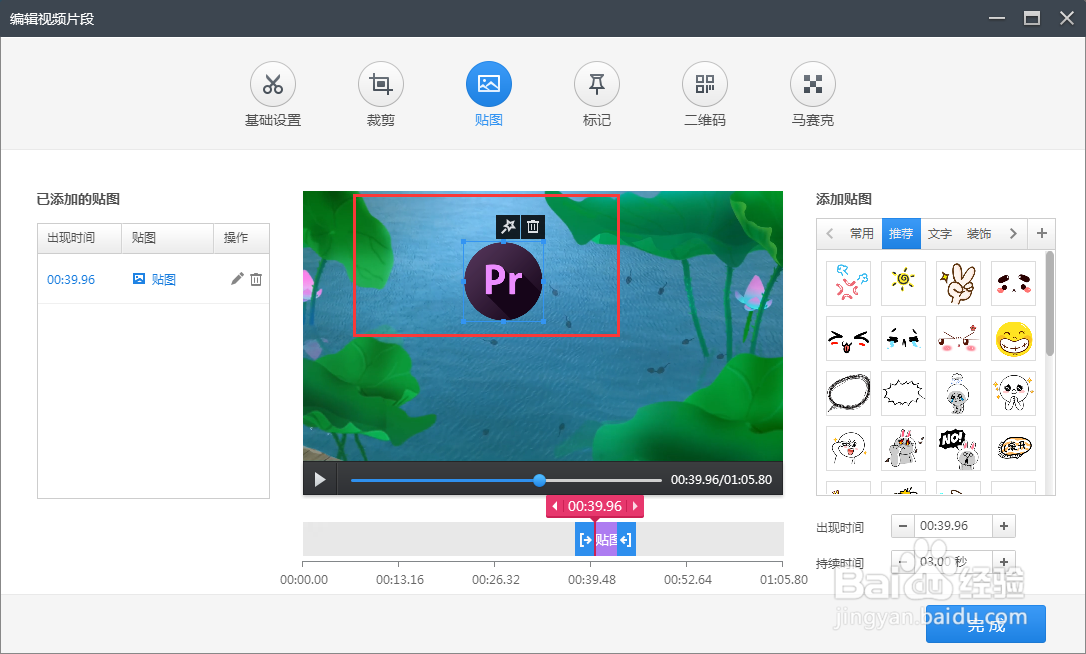1086x654 pixels.
Task: Add the crying face sticker
Action: tap(903, 339)
